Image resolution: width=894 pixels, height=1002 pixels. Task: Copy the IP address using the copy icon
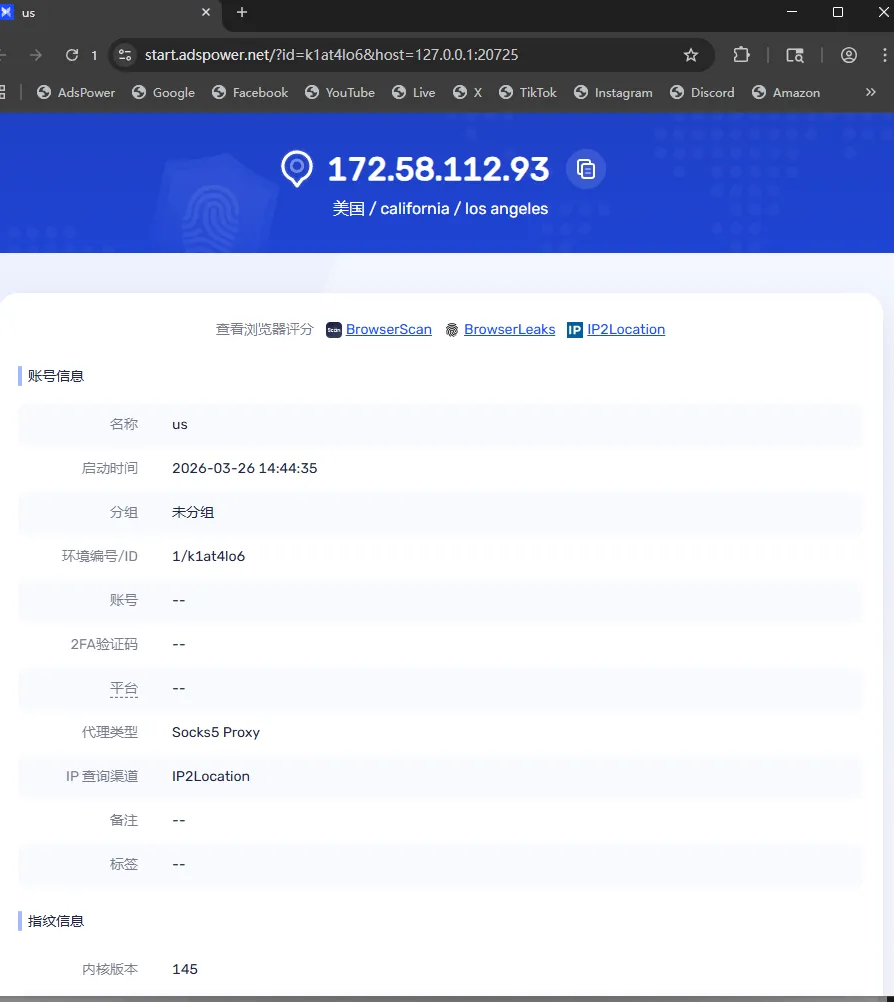[x=586, y=168]
